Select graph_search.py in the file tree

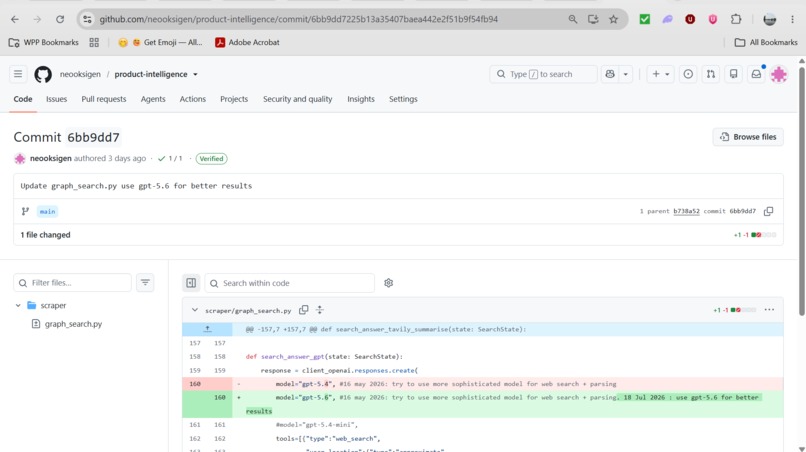pyautogui.click(x=73, y=324)
